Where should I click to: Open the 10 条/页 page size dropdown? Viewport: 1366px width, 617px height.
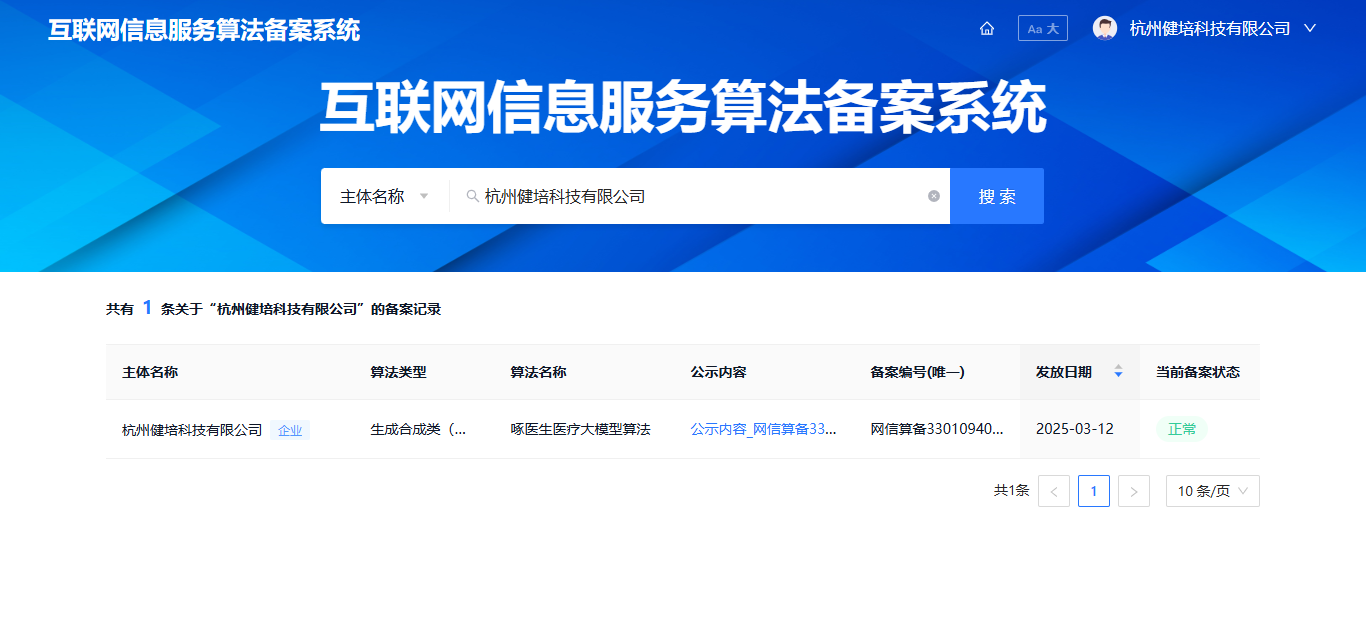tap(1212, 491)
